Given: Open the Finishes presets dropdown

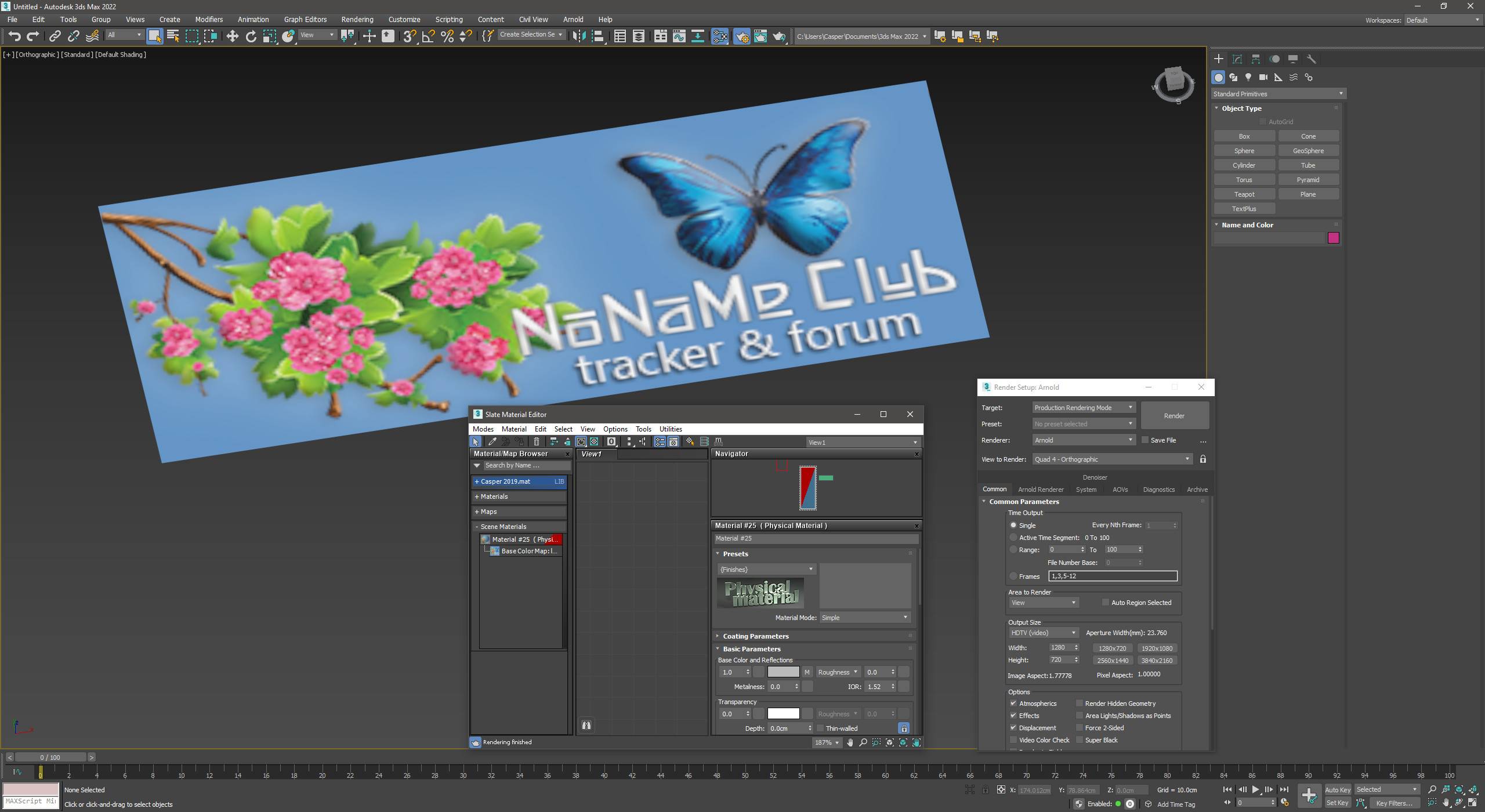Looking at the screenshot, I should click(x=767, y=570).
